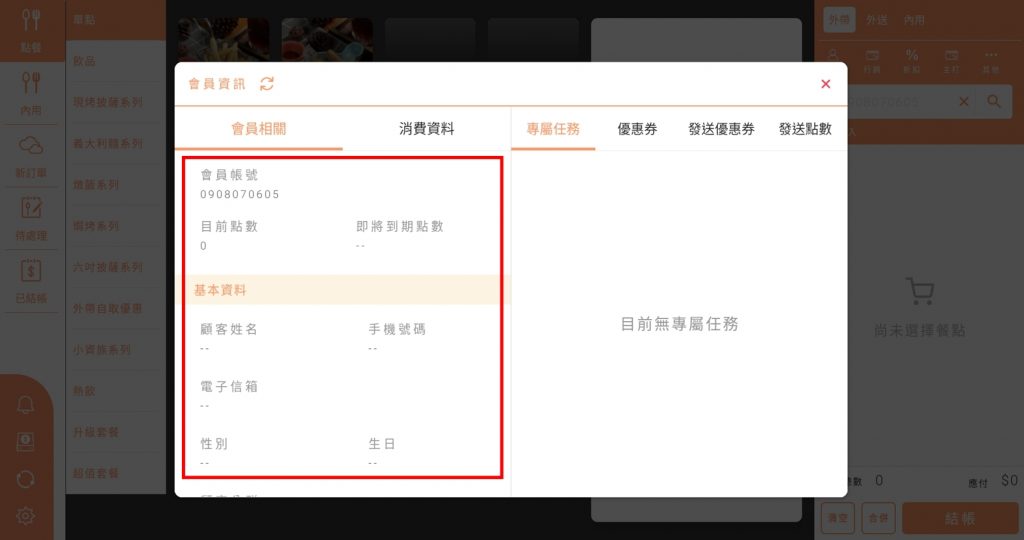Click the notification bell icon
Viewport: 1024px width, 540px height.
coord(26,405)
